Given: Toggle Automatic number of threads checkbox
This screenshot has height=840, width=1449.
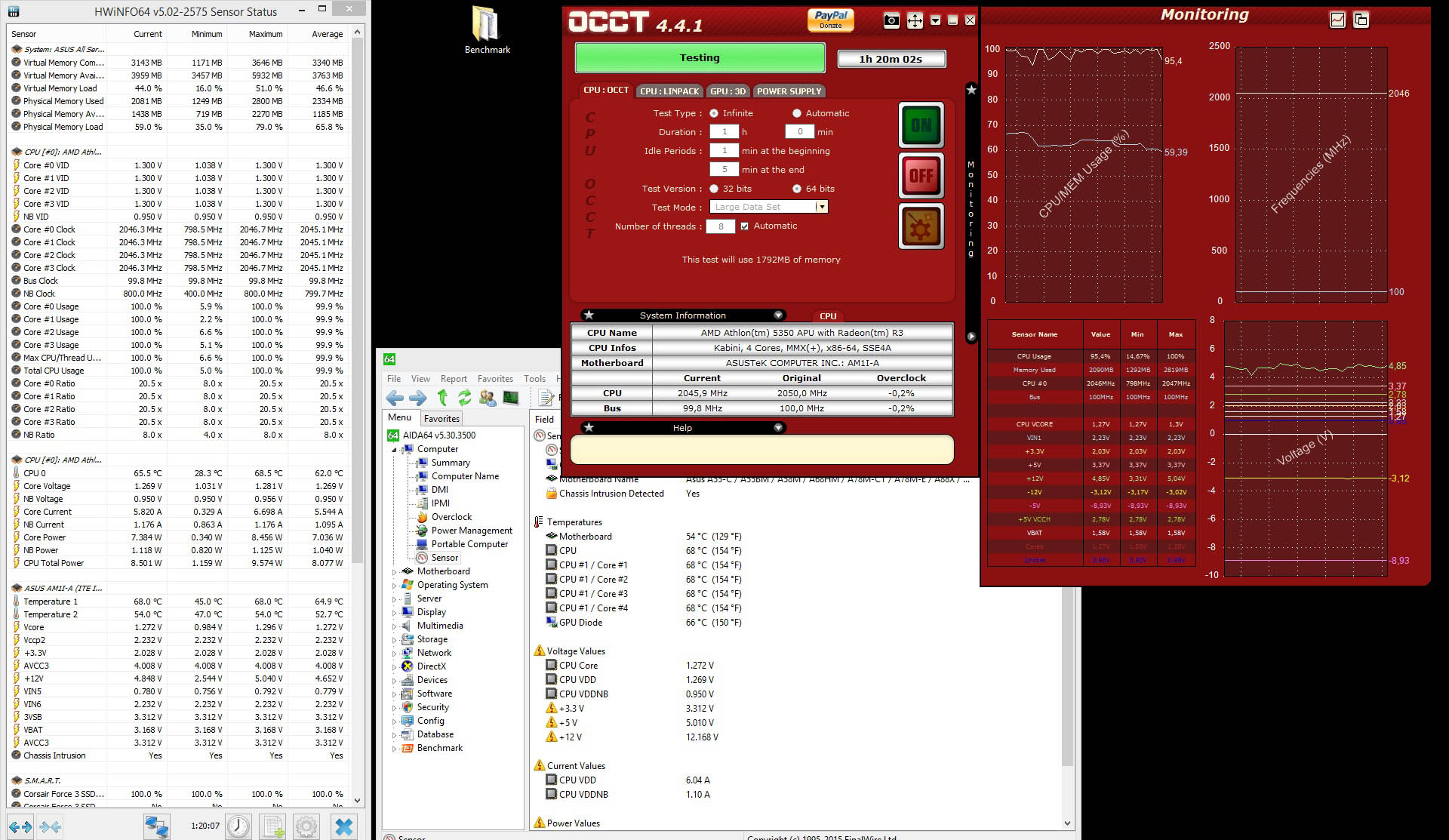Looking at the screenshot, I should pos(745,226).
